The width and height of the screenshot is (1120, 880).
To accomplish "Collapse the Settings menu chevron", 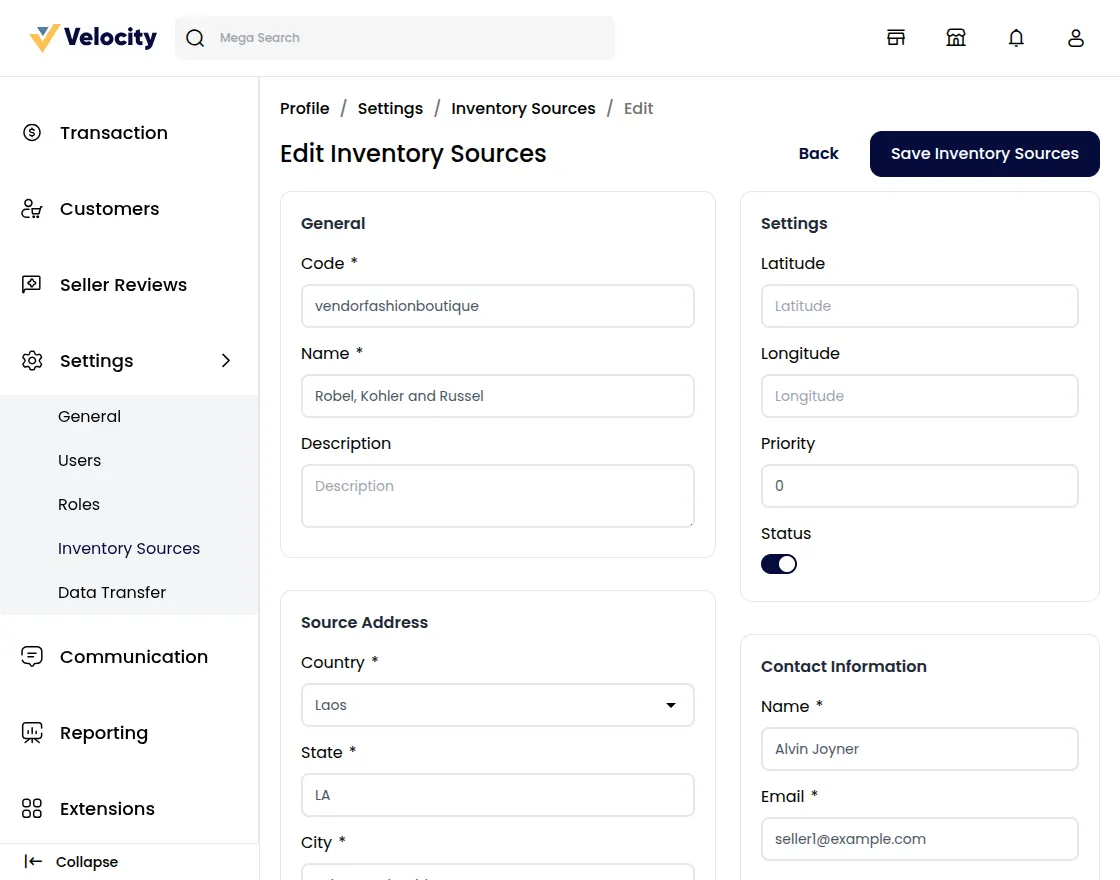I will 226,361.
